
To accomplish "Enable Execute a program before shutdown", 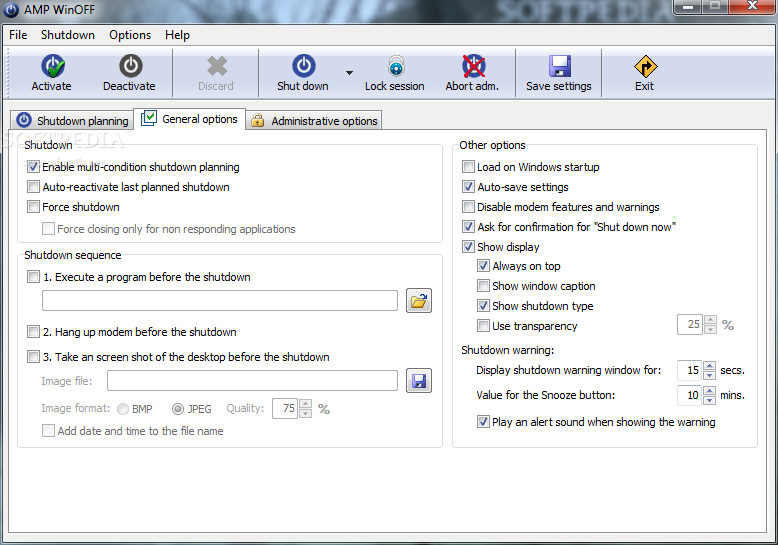I will pyautogui.click(x=33, y=276).
